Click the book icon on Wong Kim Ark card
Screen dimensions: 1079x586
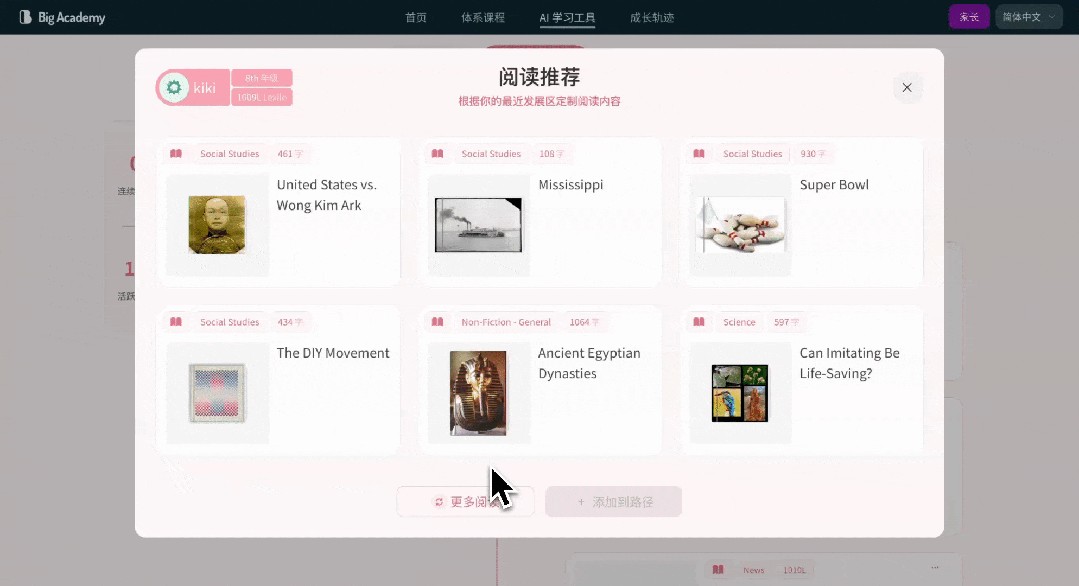[176, 154]
